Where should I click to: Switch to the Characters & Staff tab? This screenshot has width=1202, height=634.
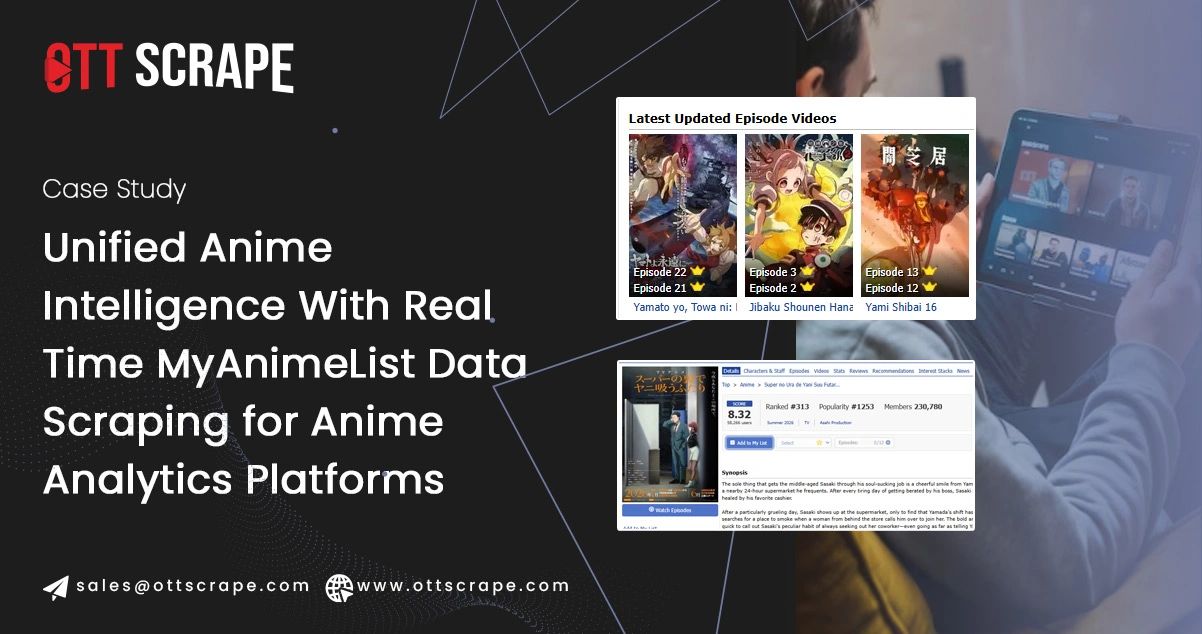click(x=764, y=371)
